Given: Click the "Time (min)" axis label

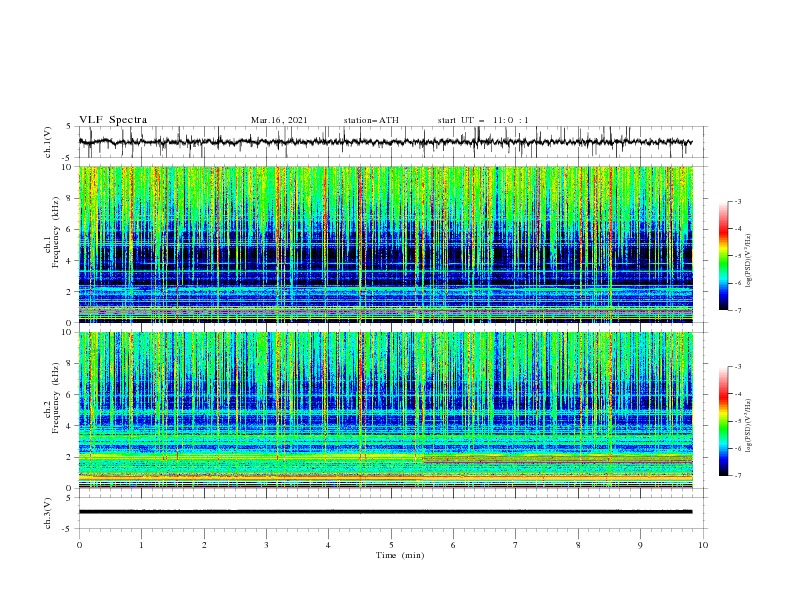Looking at the screenshot, I should tap(400, 555).
